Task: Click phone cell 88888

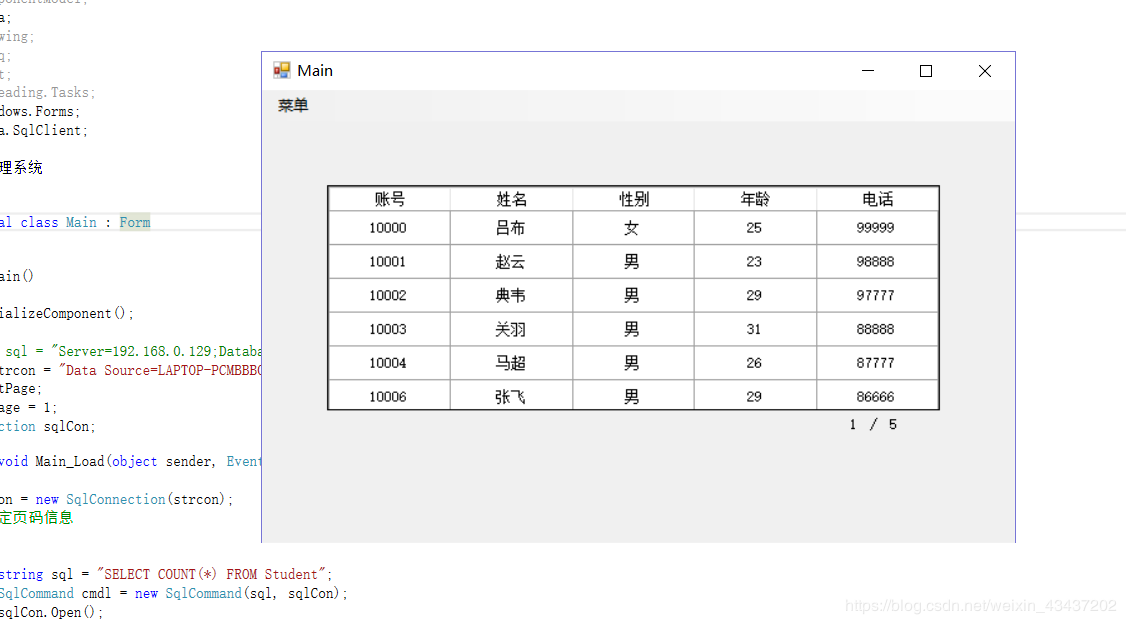Action: point(877,329)
